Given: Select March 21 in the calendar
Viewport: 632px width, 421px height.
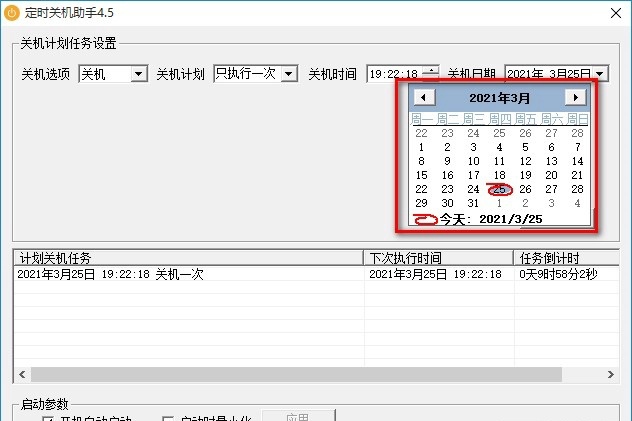Looking at the screenshot, I should pyautogui.click(x=577, y=175).
